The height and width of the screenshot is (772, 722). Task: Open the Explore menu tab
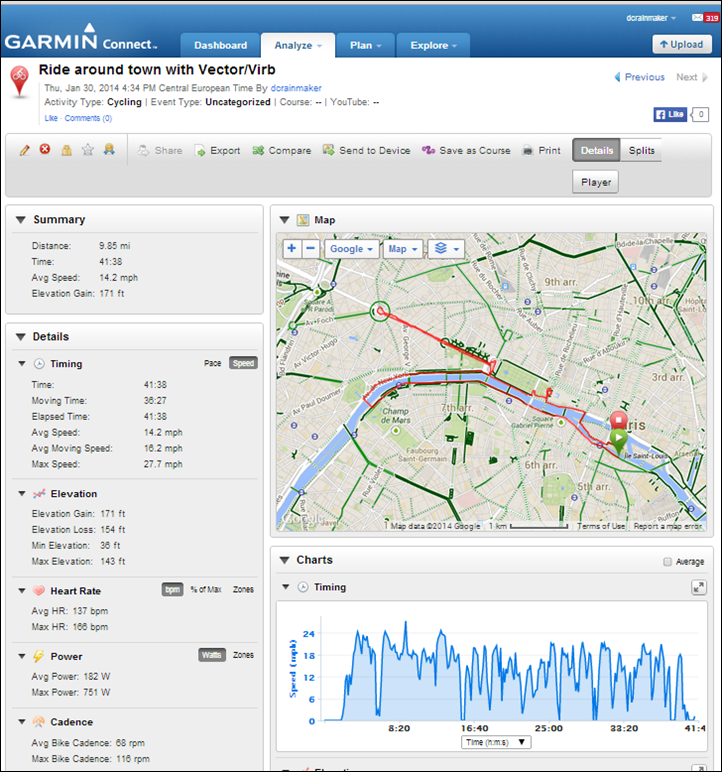[433, 45]
